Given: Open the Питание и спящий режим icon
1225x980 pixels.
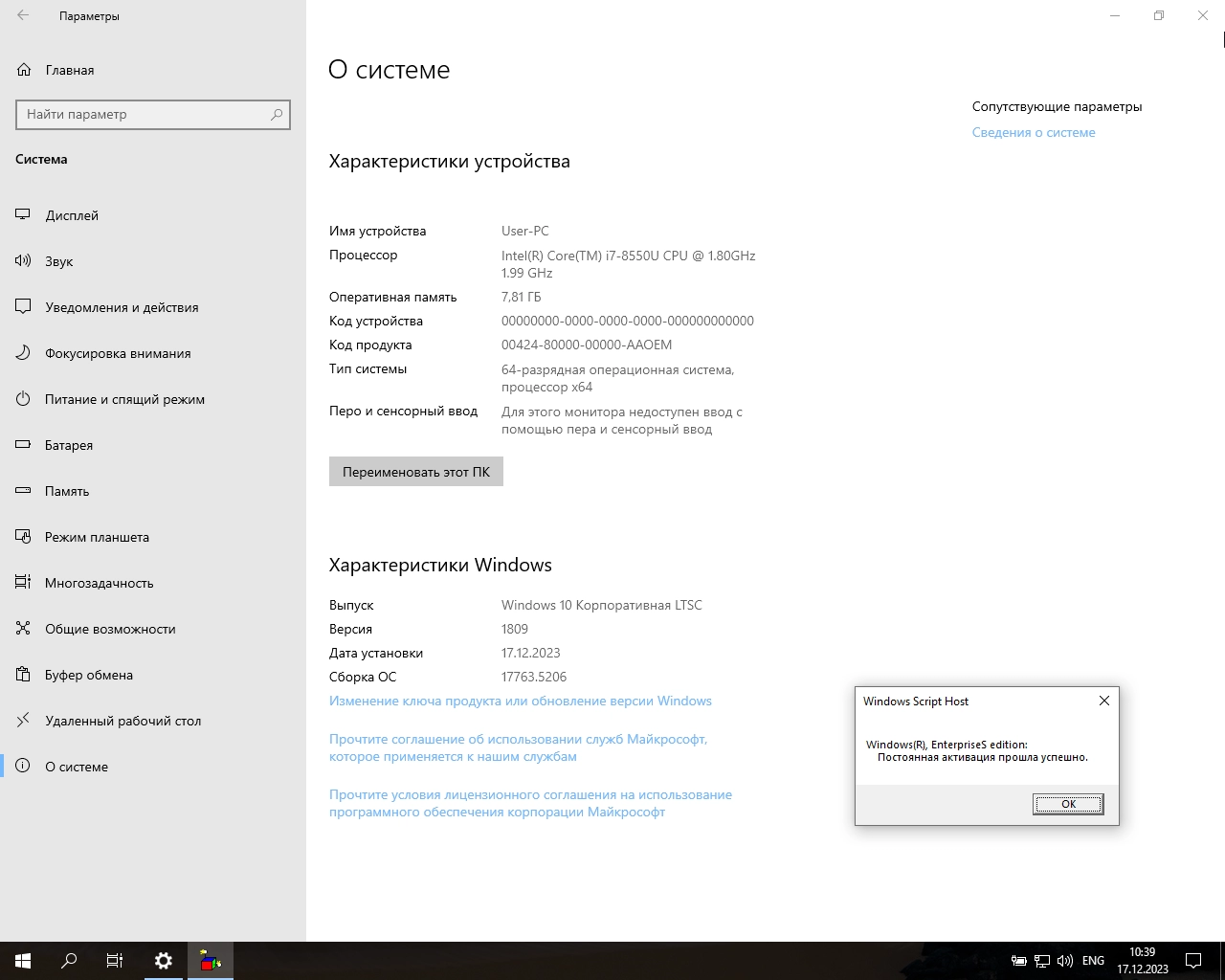Looking at the screenshot, I should pyautogui.click(x=23, y=399).
